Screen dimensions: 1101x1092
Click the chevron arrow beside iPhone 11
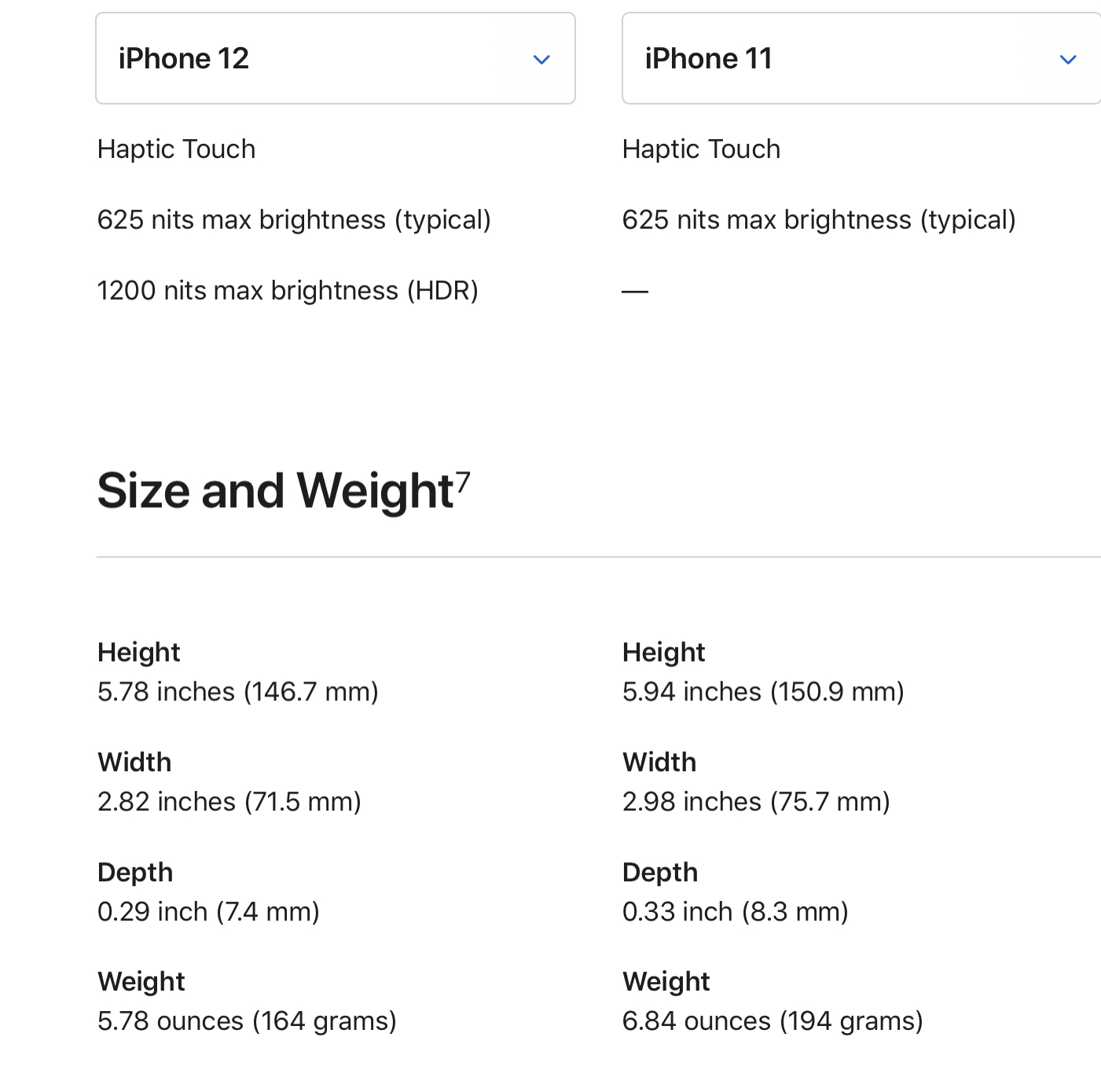click(x=1068, y=60)
